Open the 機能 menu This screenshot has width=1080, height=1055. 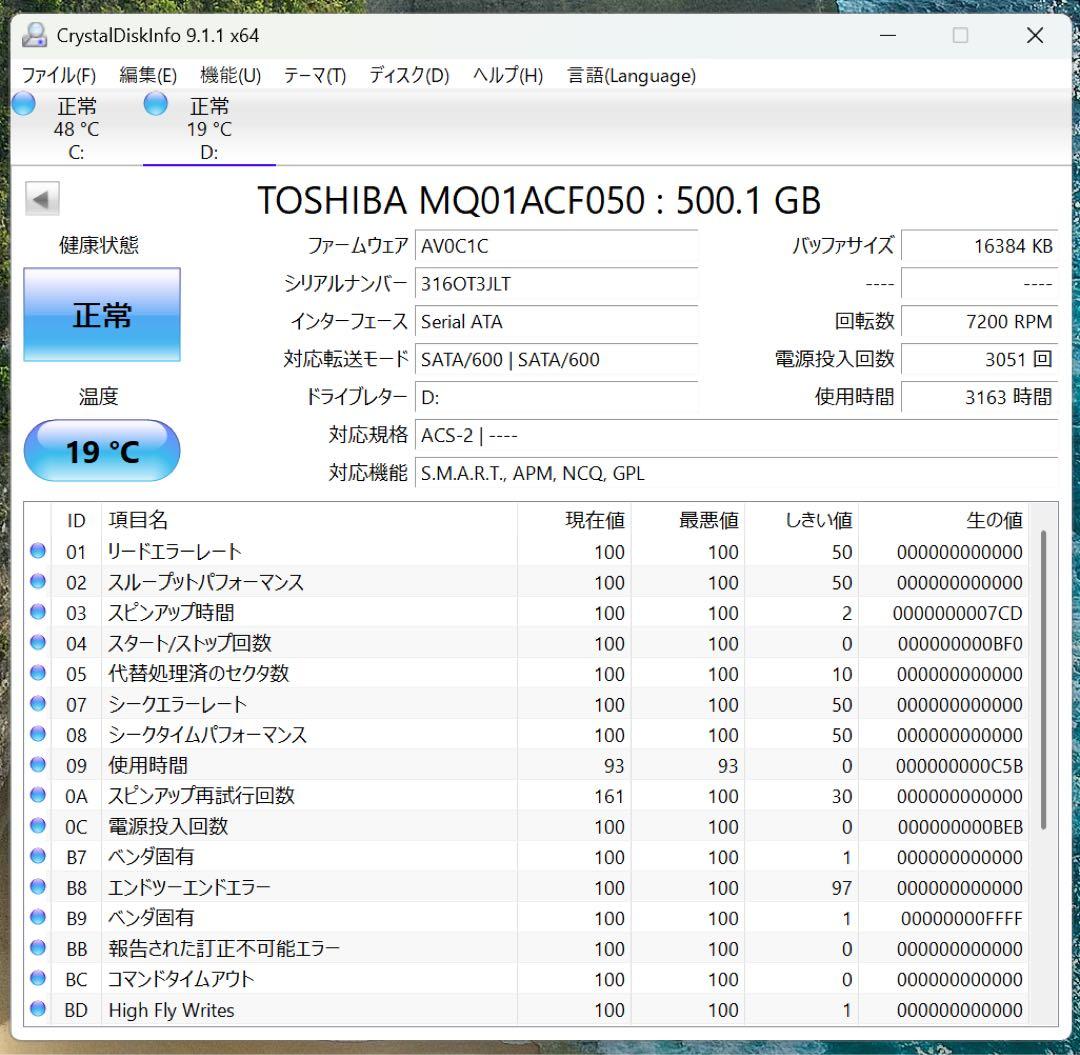pos(228,75)
